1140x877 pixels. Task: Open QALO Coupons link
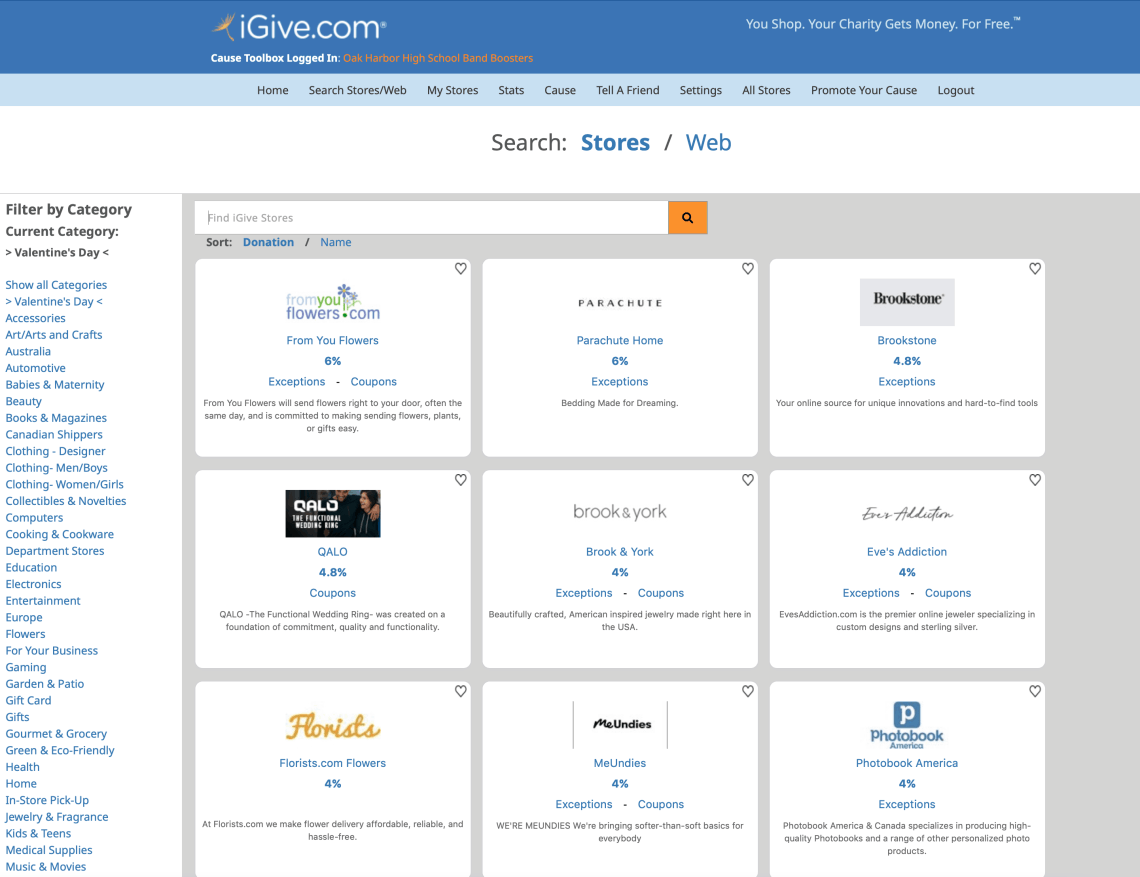pos(332,593)
